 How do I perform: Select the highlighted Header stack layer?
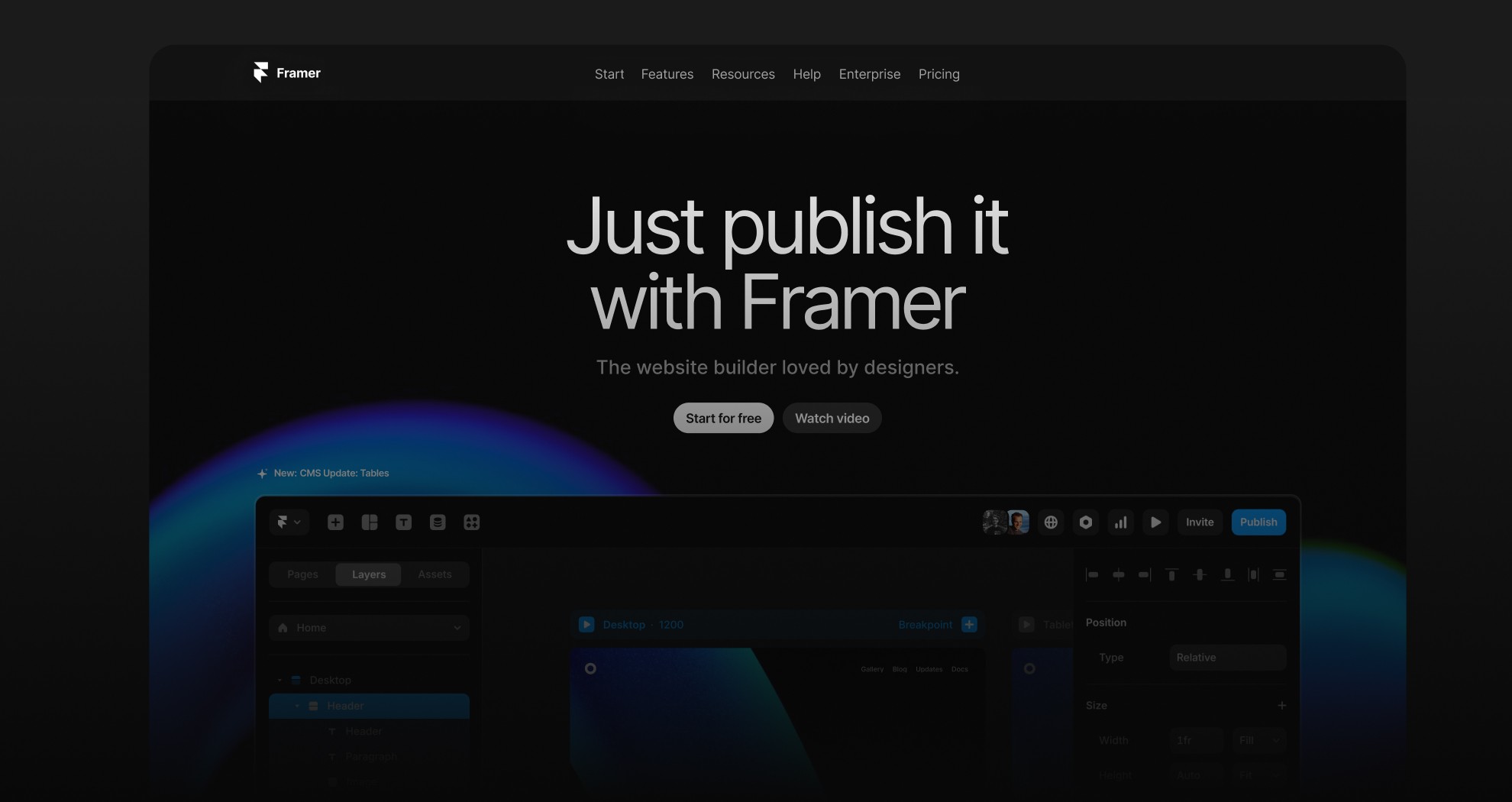pyautogui.click(x=369, y=706)
